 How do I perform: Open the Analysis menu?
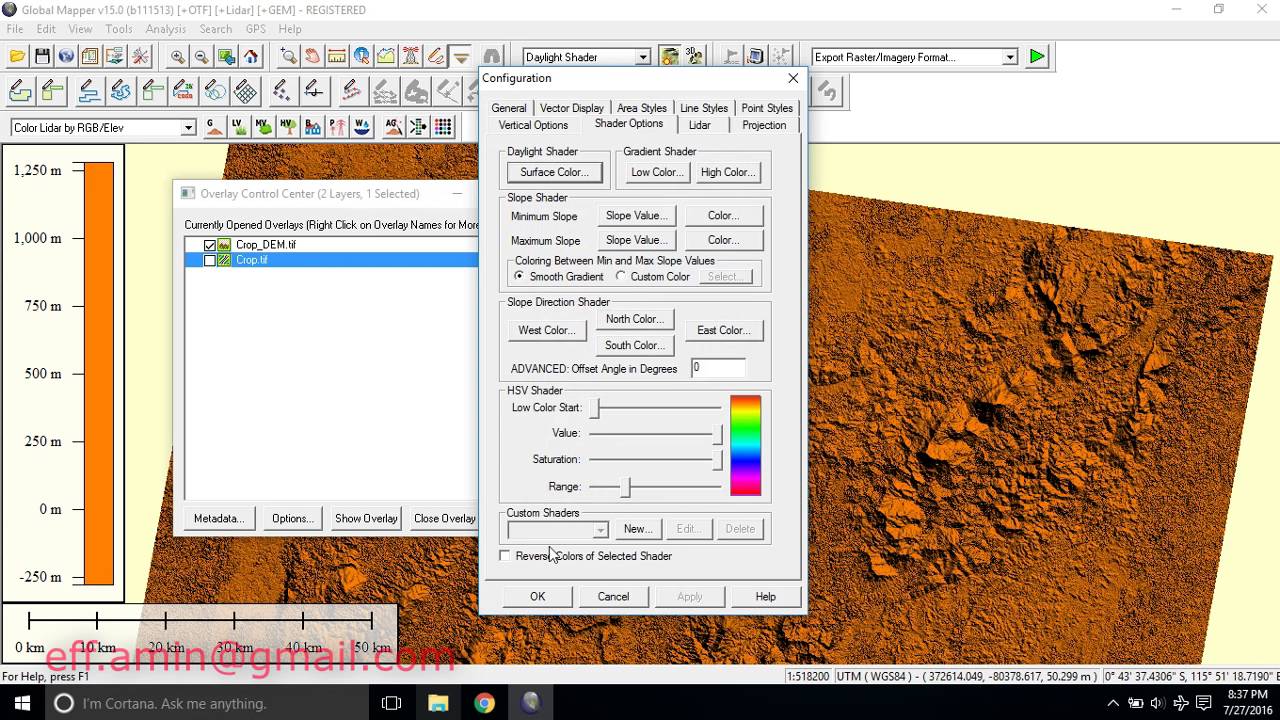pyautogui.click(x=166, y=30)
